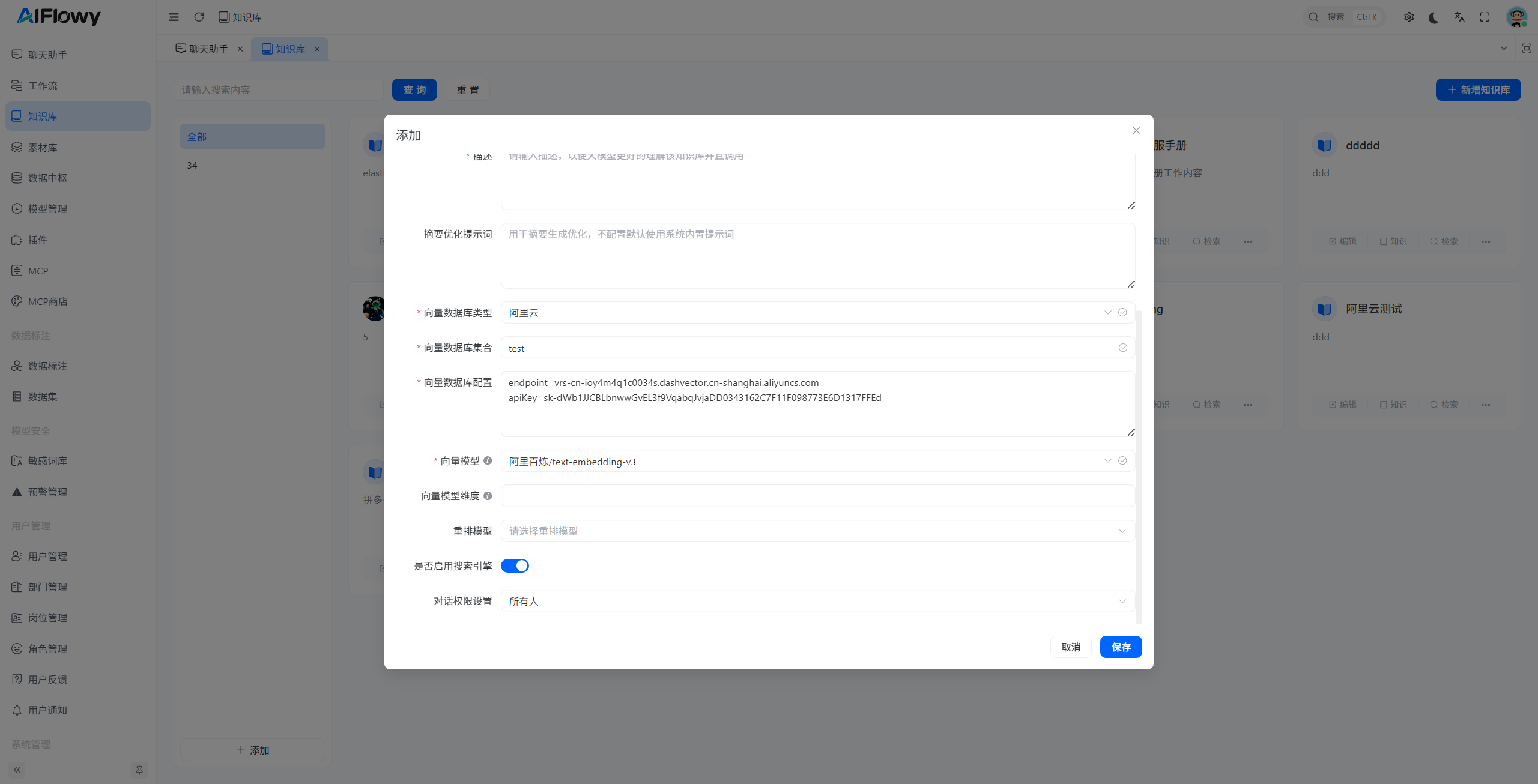This screenshot has width=1538, height=784.
Task: Open the 向量模型 text-embedding-v3 dropdown
Action: coord(805,462)
